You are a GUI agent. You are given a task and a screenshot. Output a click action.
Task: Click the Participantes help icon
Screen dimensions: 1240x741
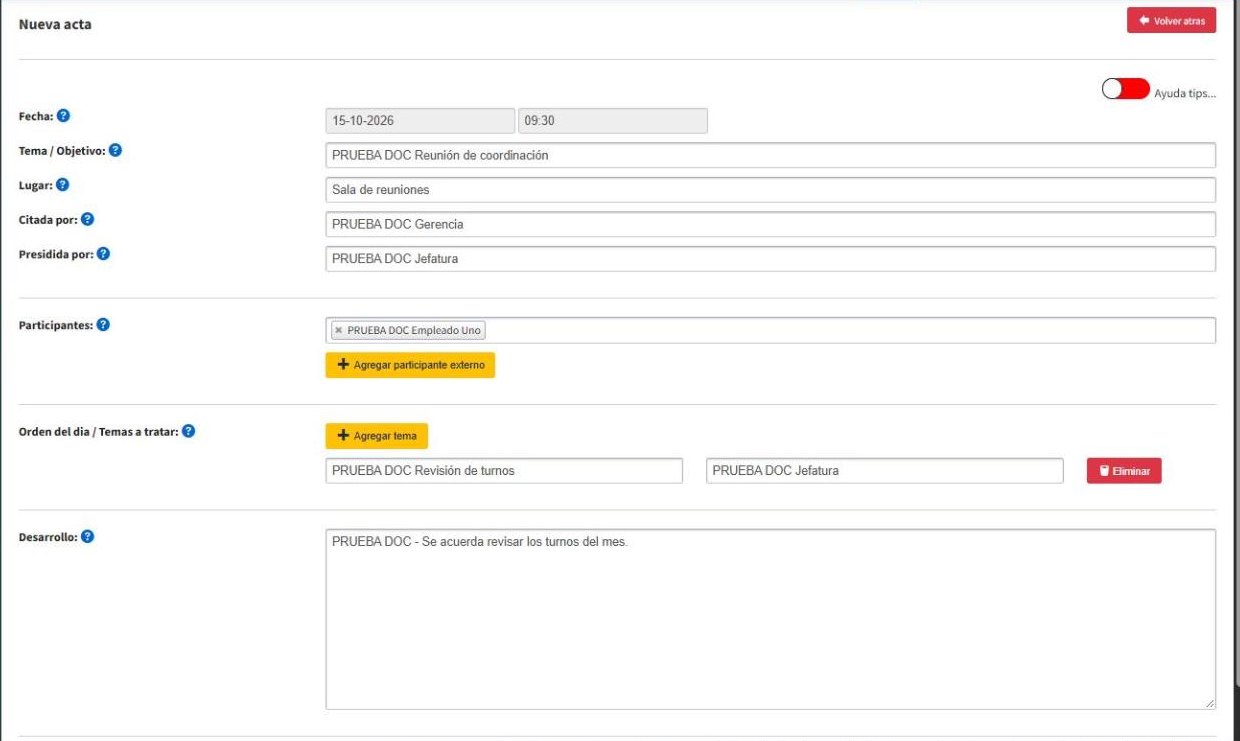[103, 325]
